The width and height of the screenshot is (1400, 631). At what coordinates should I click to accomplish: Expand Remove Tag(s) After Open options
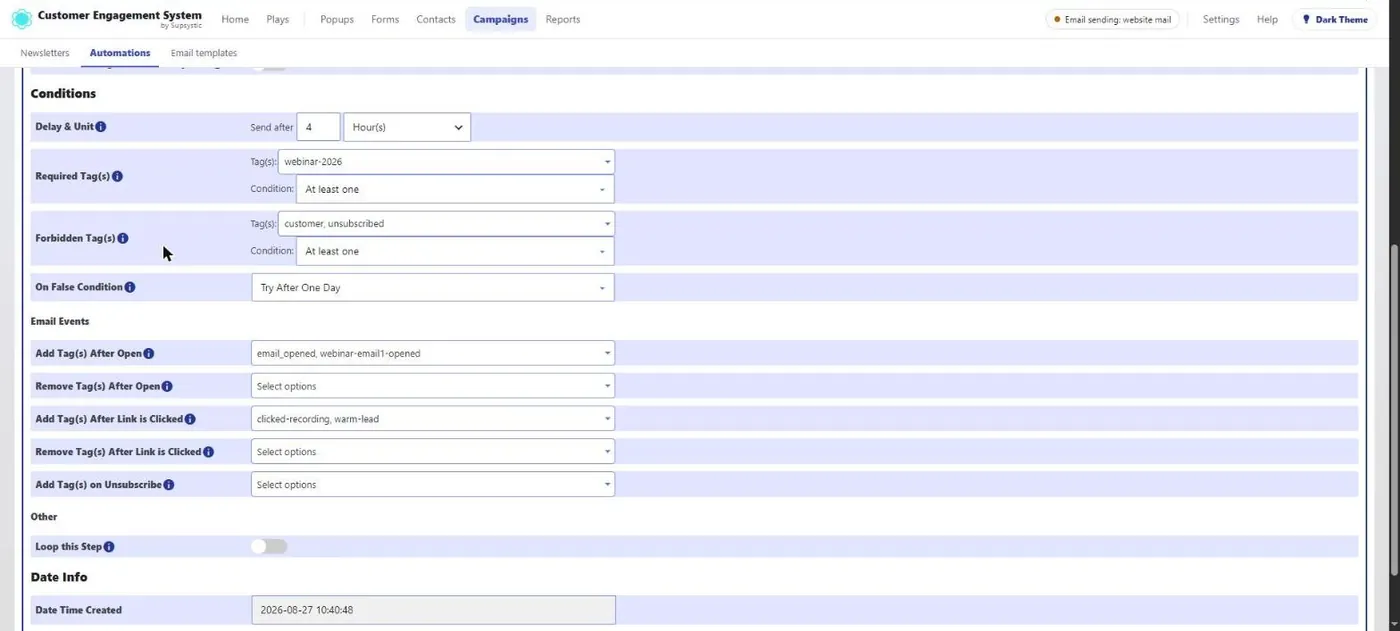click(433, 386)
